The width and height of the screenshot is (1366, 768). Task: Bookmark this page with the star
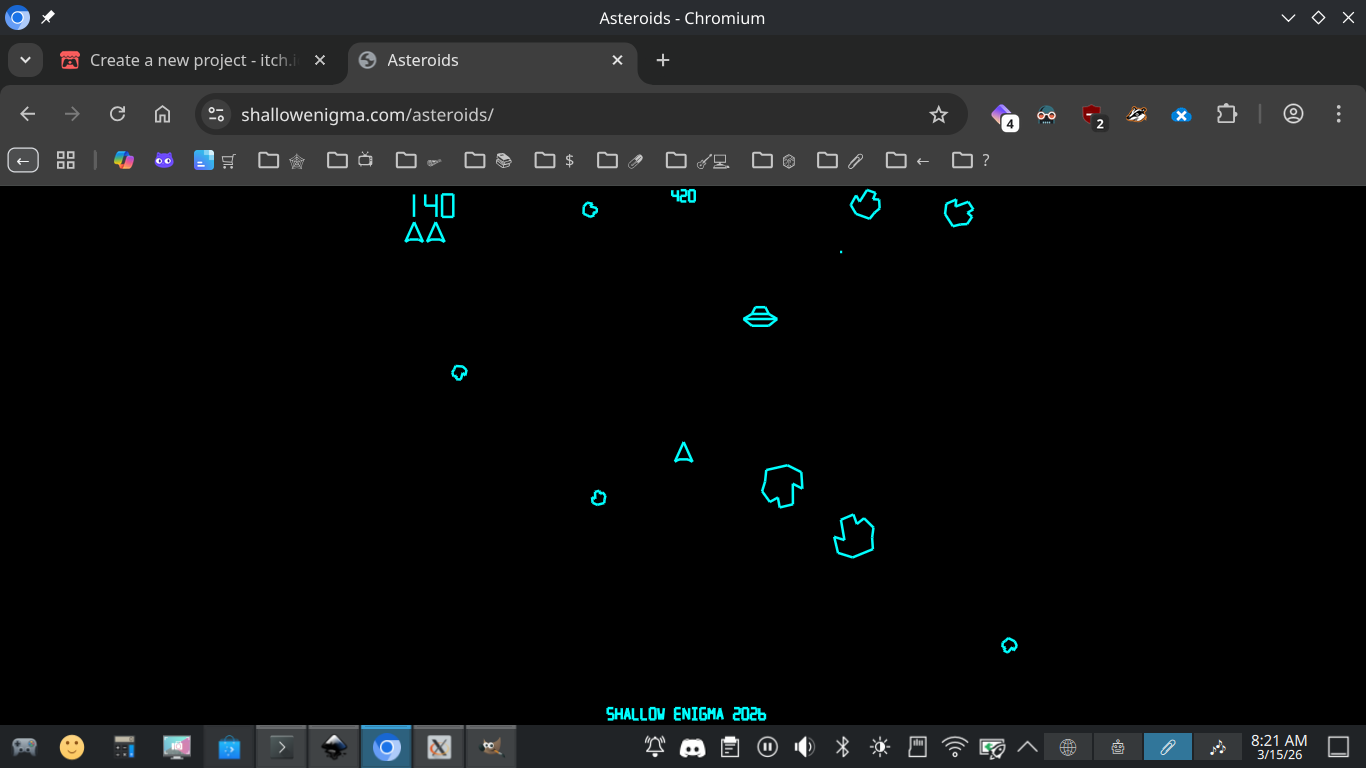938,114
